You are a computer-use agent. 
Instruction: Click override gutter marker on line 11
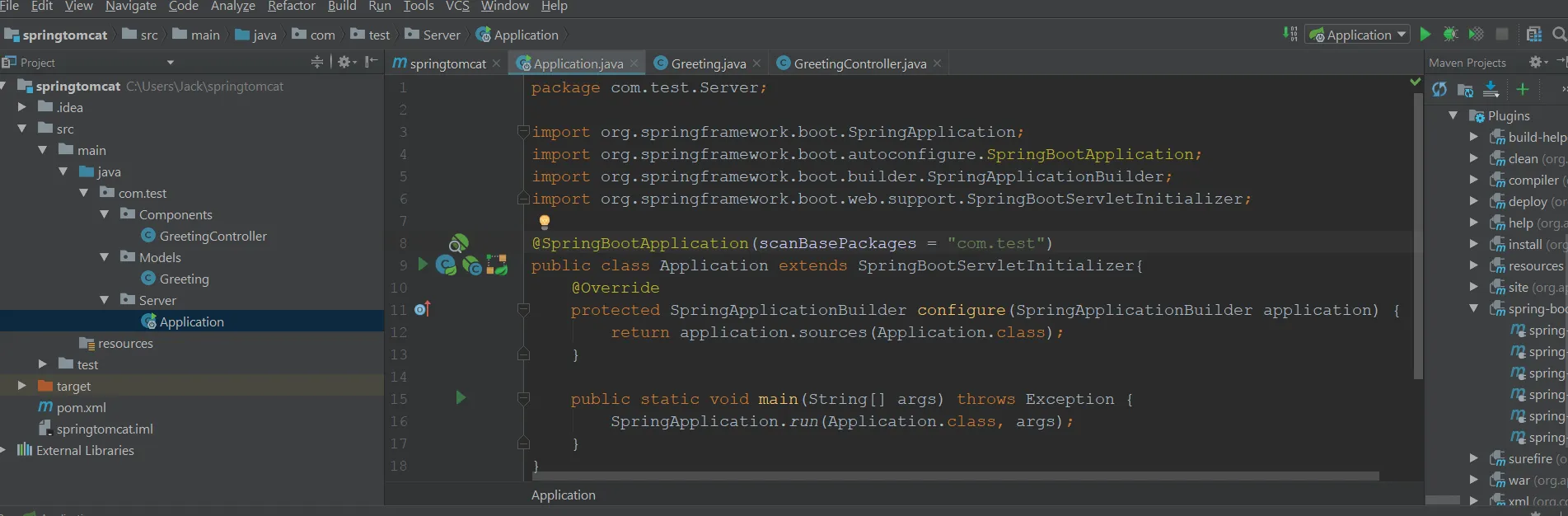click(x=423, y=309)
